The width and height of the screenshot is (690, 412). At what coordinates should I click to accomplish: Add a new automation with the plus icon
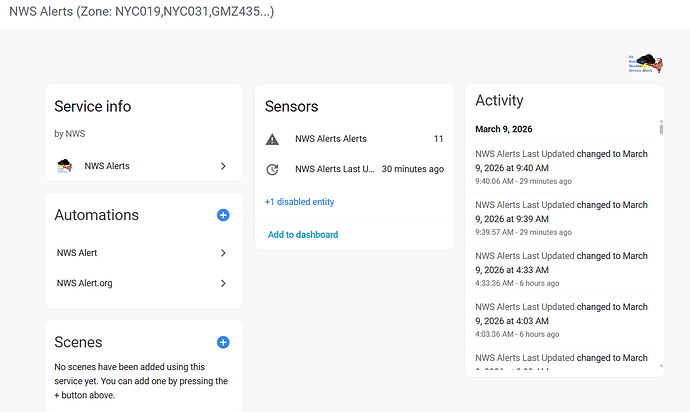223,215
